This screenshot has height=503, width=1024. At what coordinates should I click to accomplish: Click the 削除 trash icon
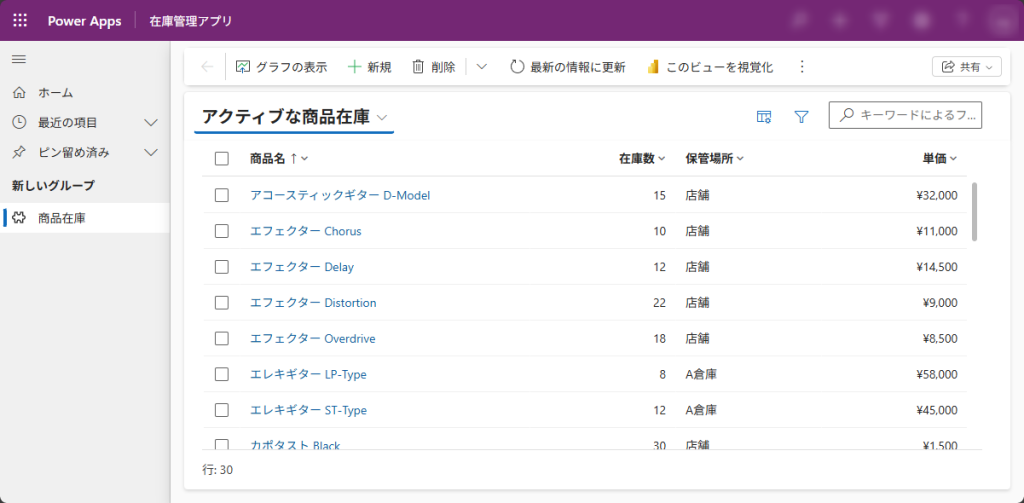tap(419, 67)
